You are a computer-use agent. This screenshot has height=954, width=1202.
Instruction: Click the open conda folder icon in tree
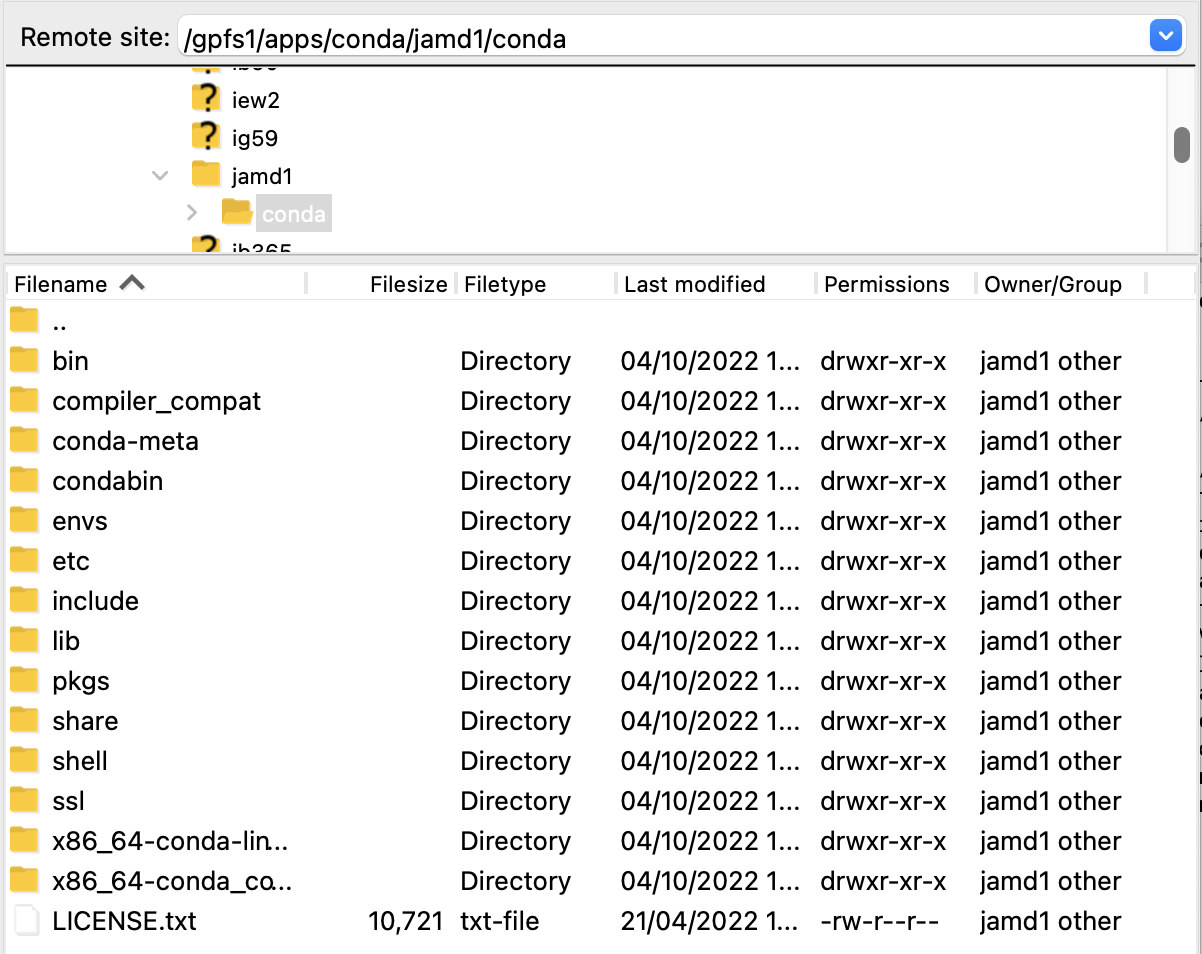coord(237,212)
